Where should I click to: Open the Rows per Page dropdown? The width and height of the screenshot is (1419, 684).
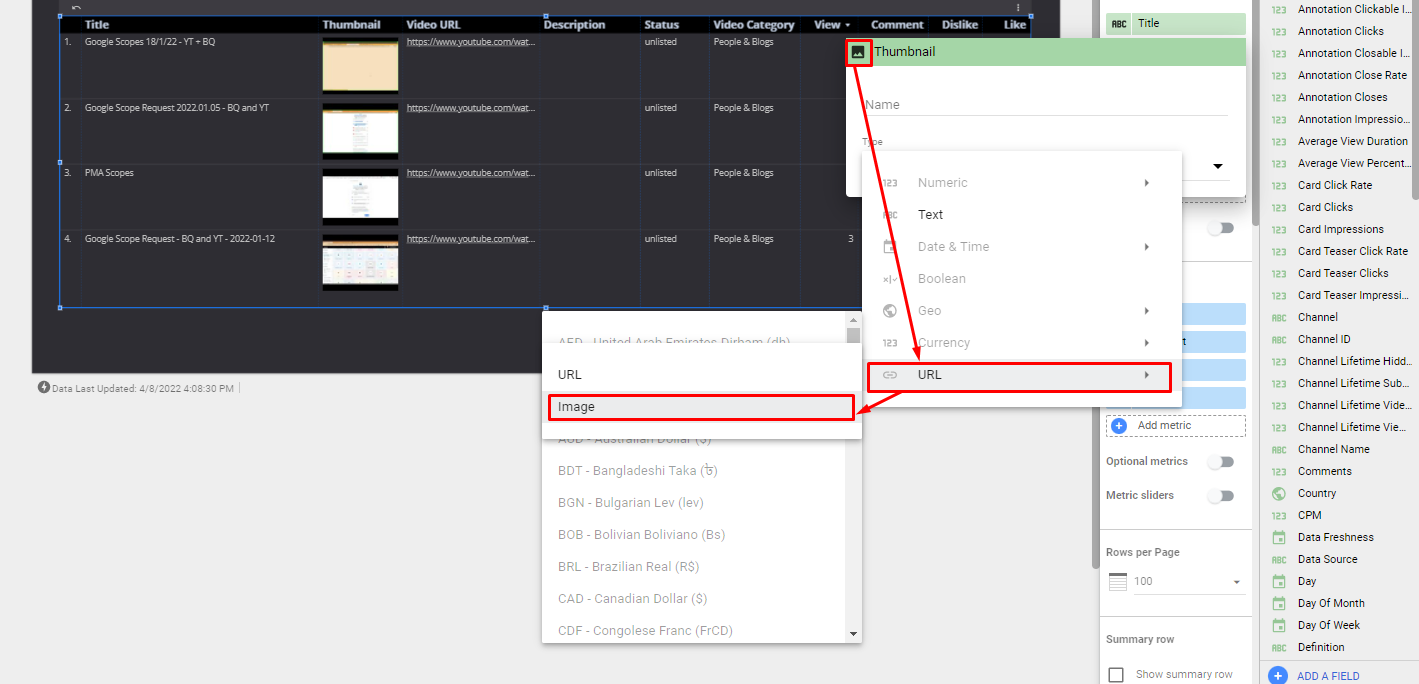click(x=1188, y=582)
